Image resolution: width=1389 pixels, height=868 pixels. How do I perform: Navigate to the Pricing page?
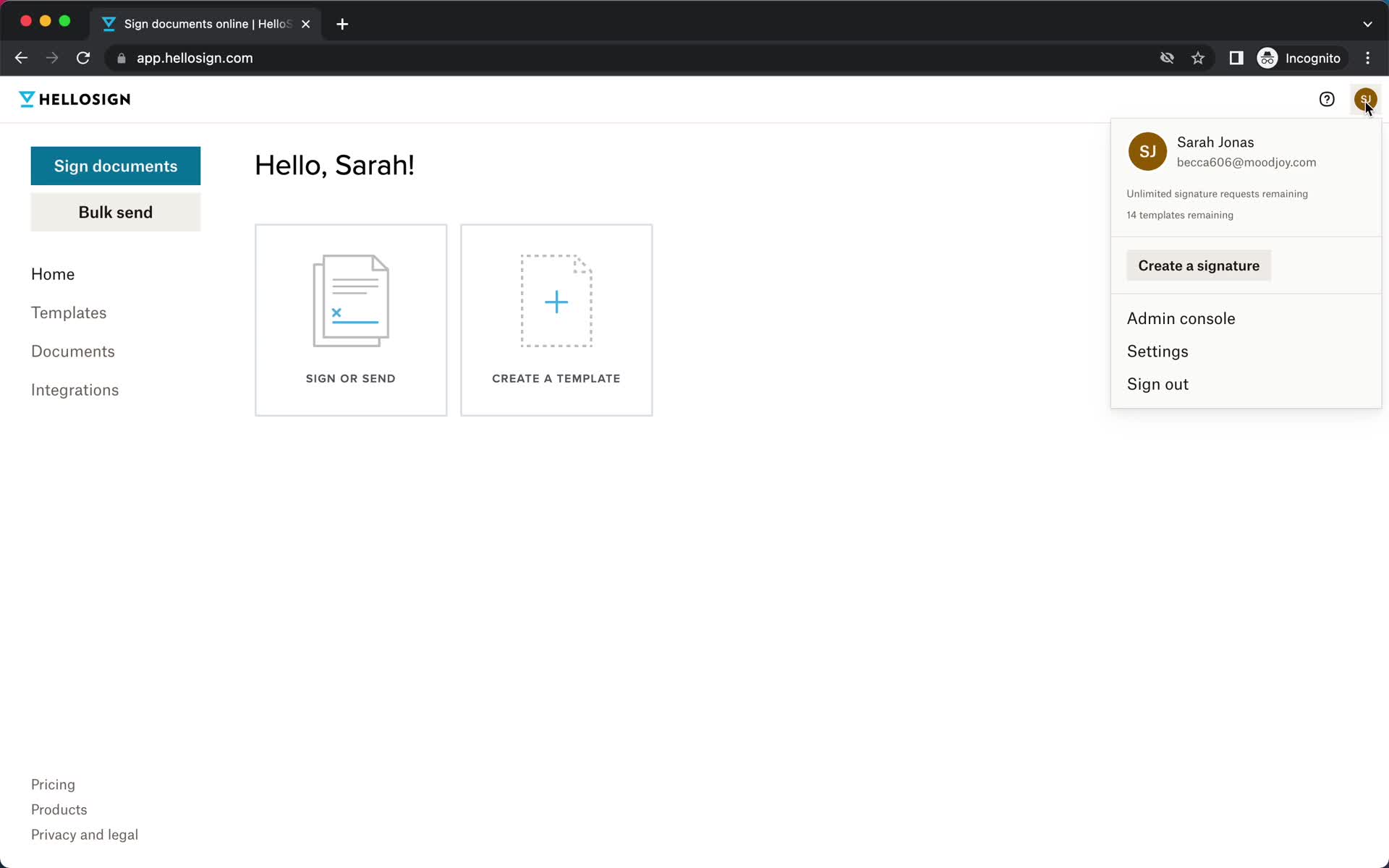pyautogui.click(x=52, y=784)
